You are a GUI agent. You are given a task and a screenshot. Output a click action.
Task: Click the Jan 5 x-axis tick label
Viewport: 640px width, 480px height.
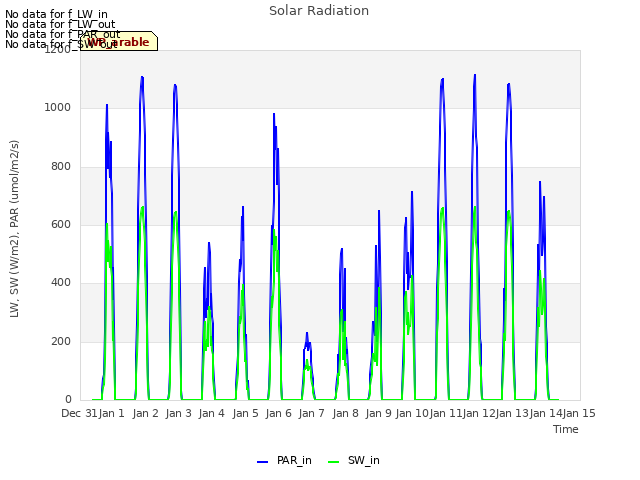[245, 413]
